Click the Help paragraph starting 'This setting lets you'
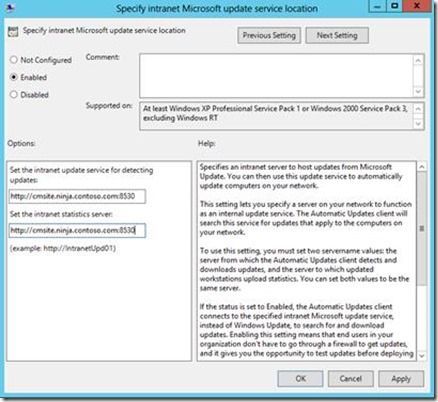This screenshot has height=402, width=438. [306, 218]
